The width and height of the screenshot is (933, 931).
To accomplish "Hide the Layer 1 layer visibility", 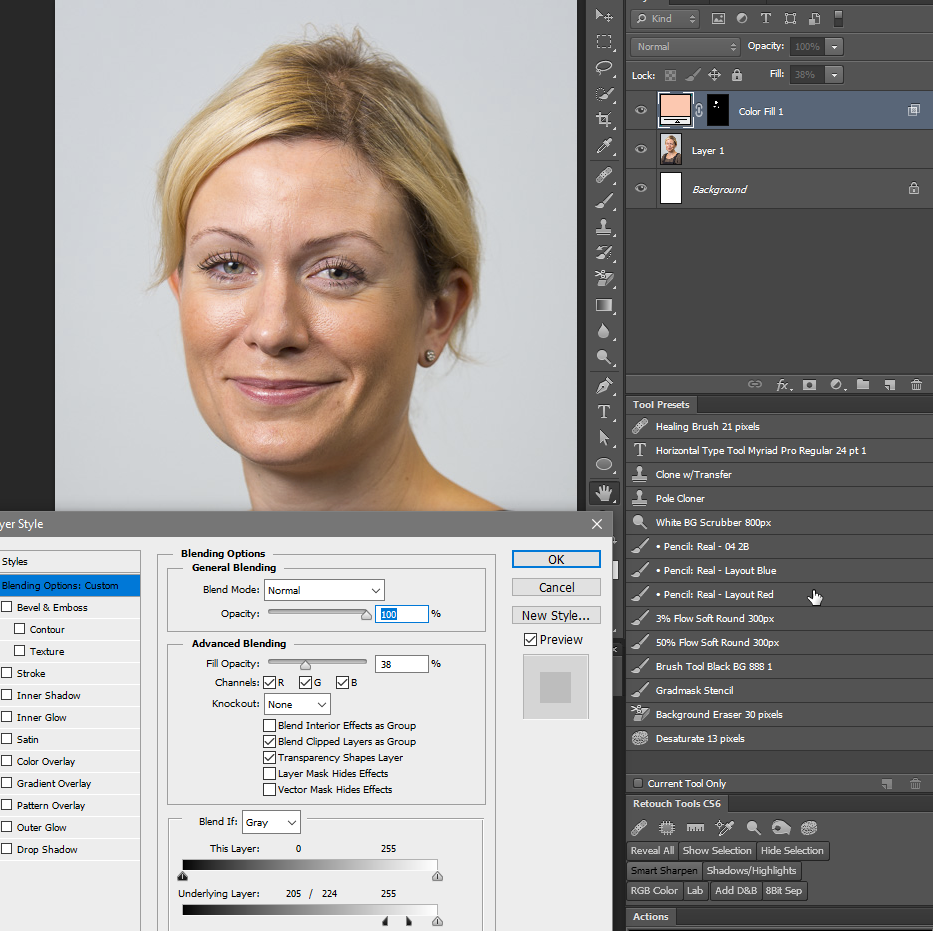I will click(x=641, y=150).
